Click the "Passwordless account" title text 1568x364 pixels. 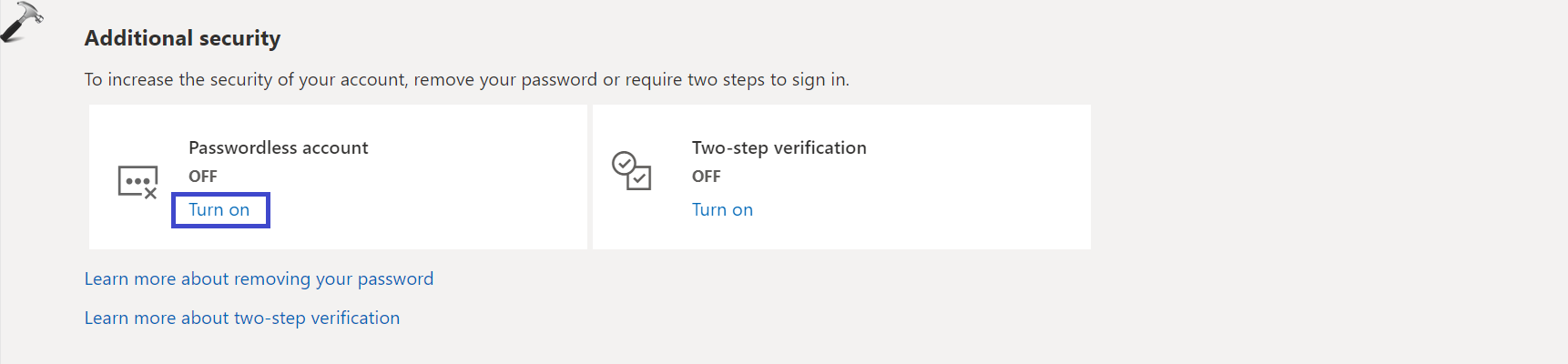[x=278, y=147]
